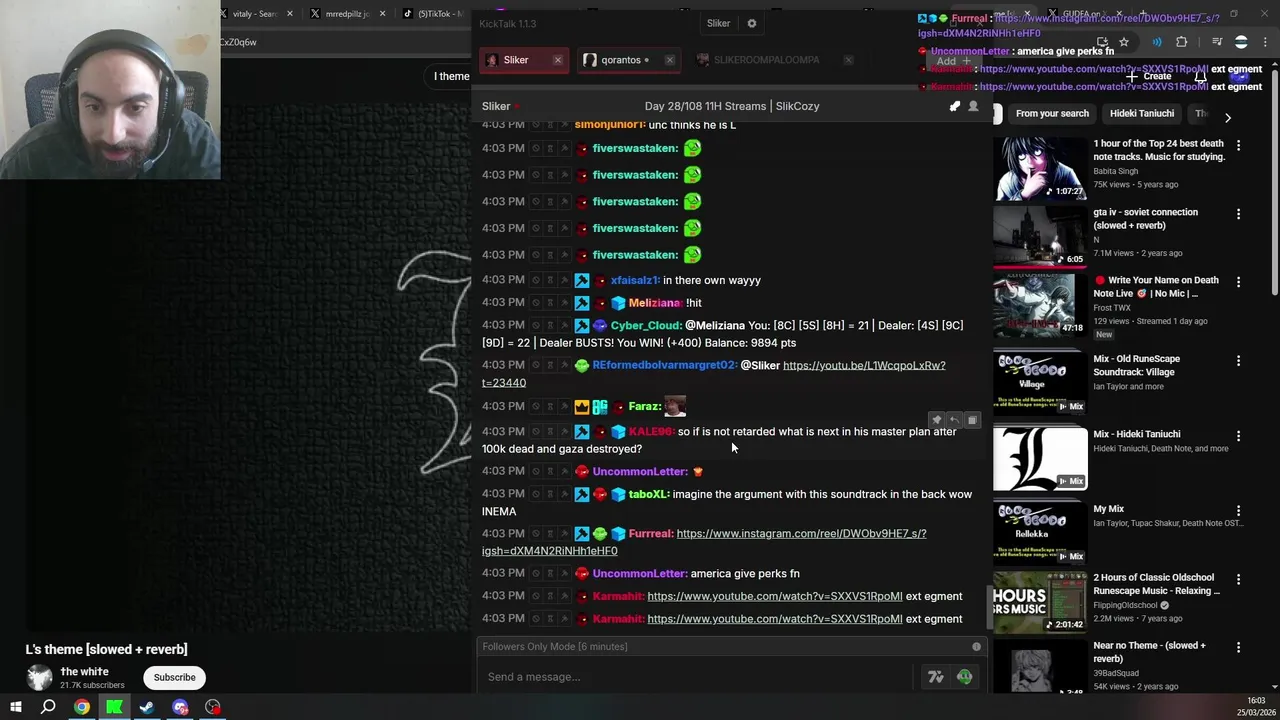Click Windows taskbar search icon
Image resolution: width=1280 pixels, height=720 pixels.
[48, 707]
